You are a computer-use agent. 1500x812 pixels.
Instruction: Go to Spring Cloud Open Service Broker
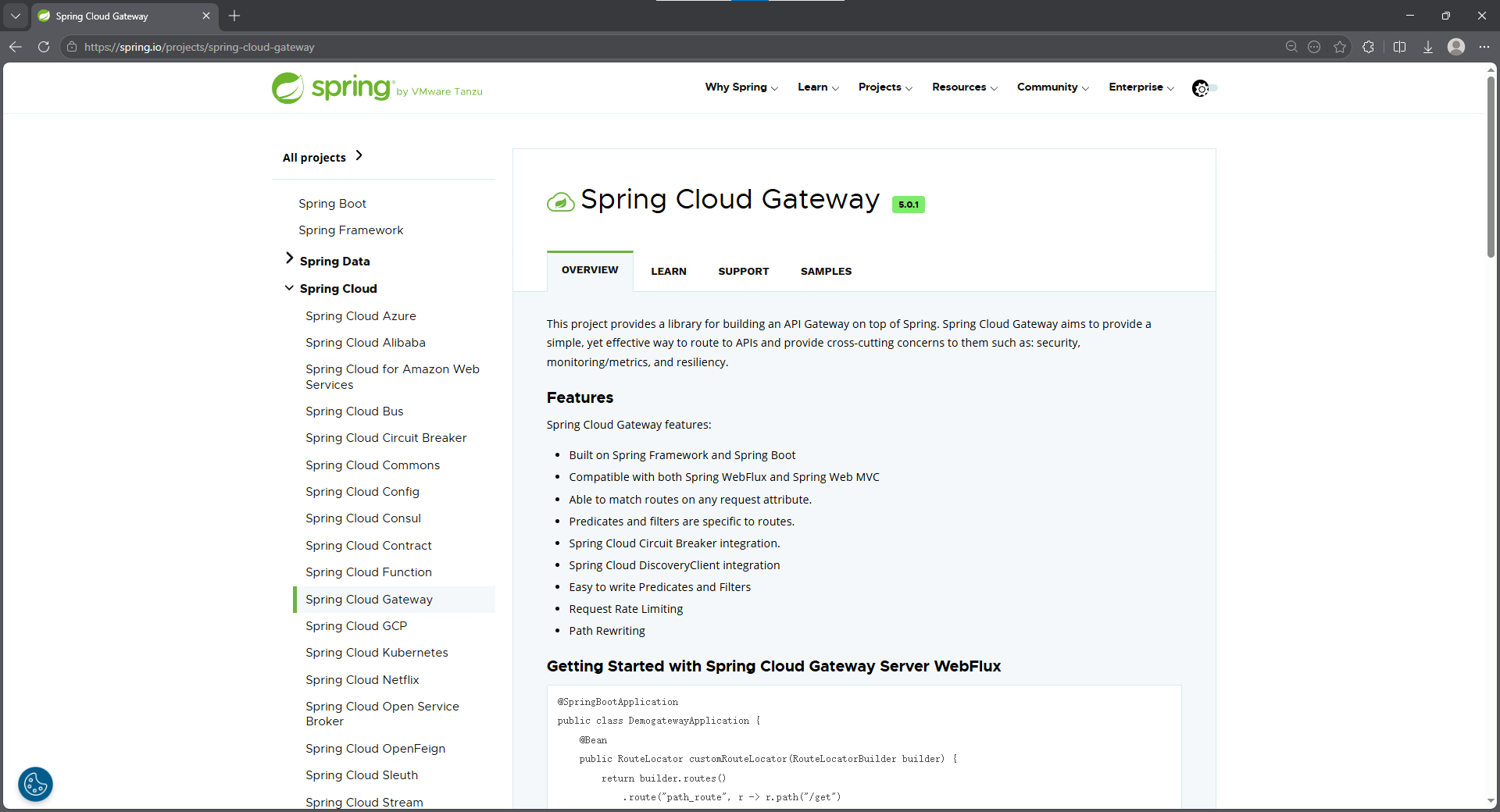tap(382, 714)
